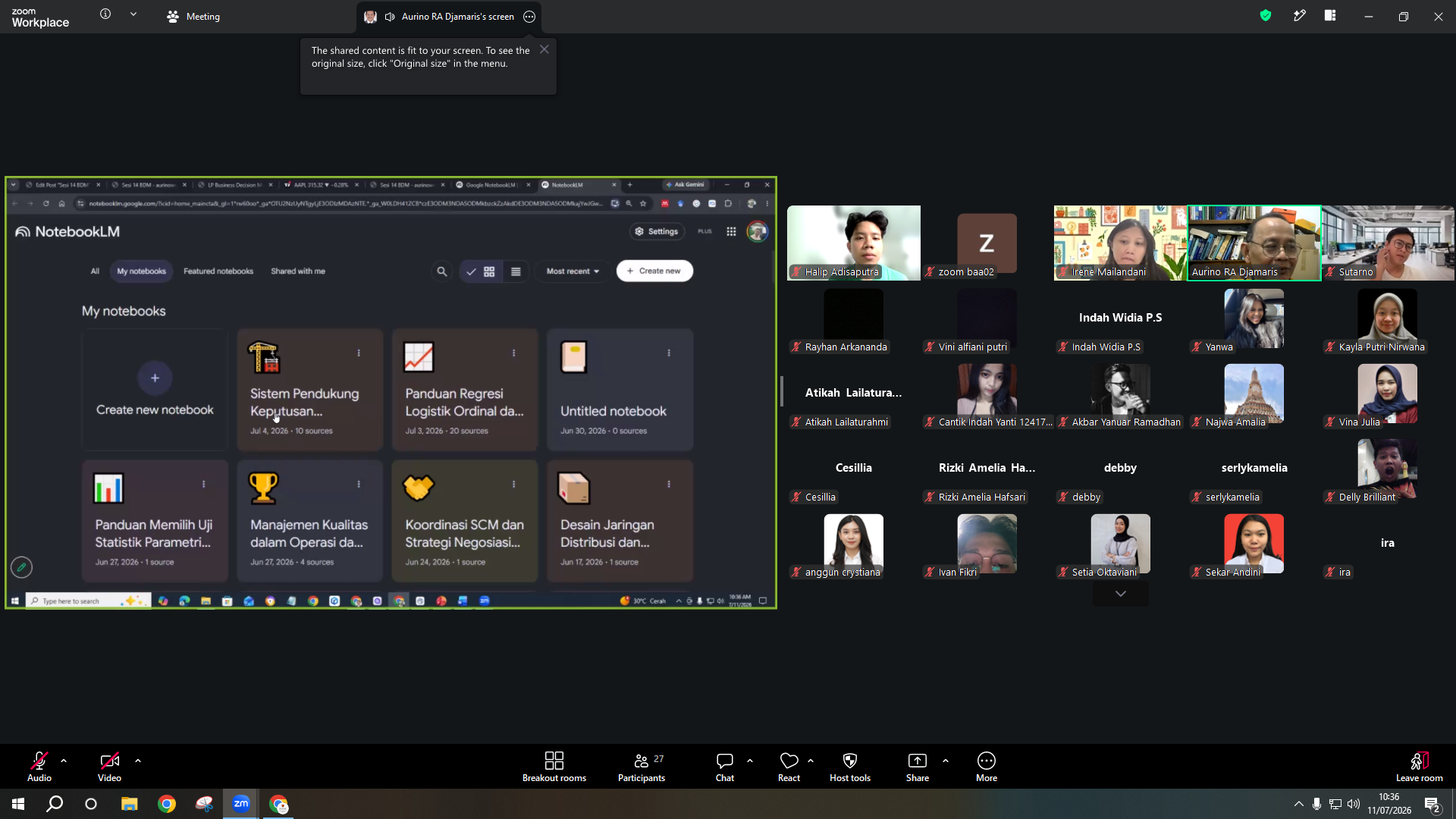Open the Participants list
This screenshot has height=819, width=1456.
(x=642, y=767)
